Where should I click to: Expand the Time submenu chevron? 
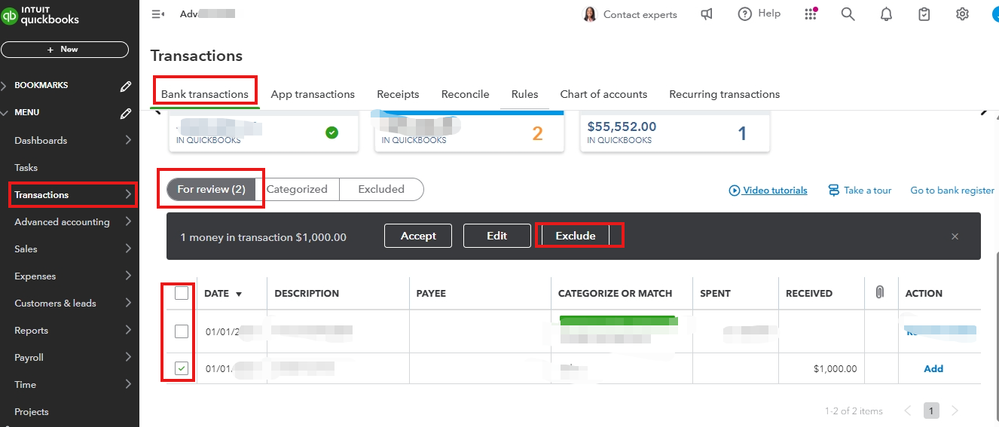pyautogui.click(x=128, y=384)
